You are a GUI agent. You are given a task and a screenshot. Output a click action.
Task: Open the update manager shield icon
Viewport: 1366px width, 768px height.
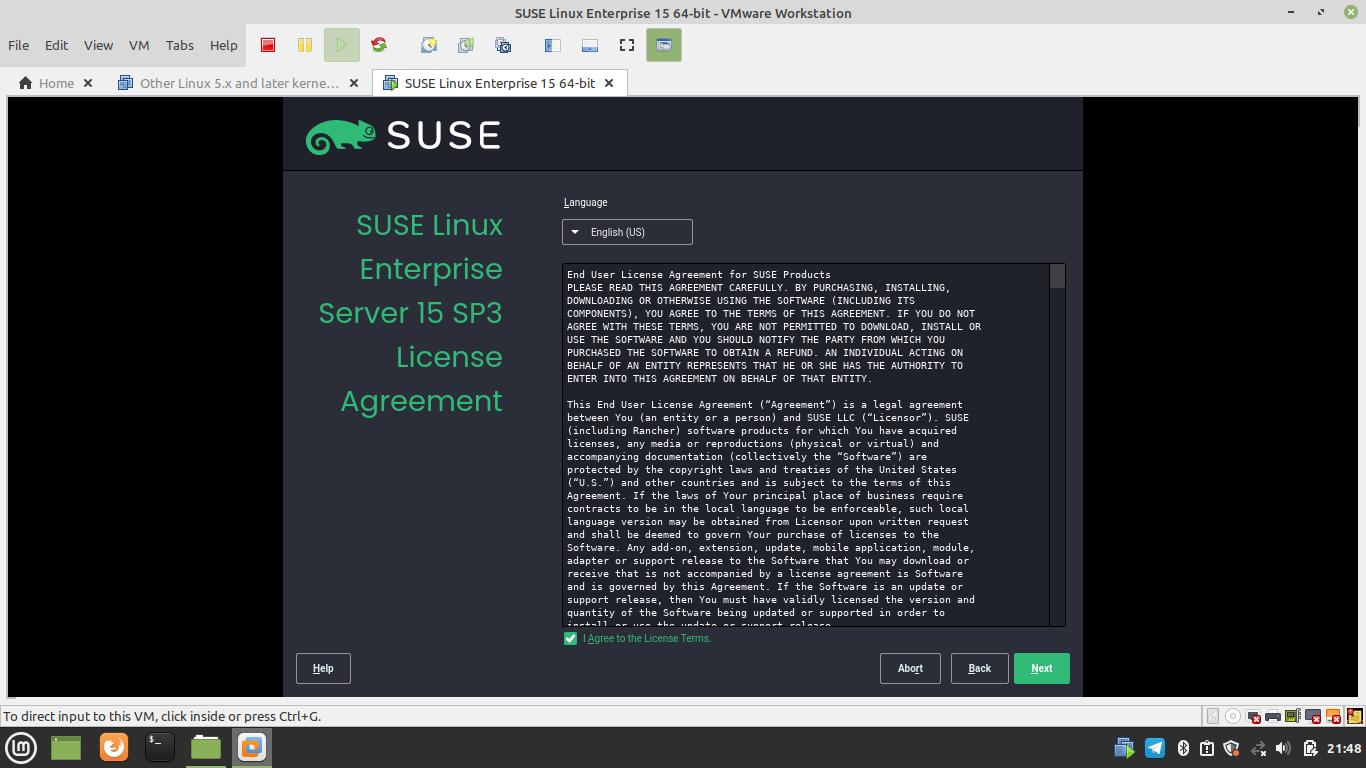[1232, 747]
